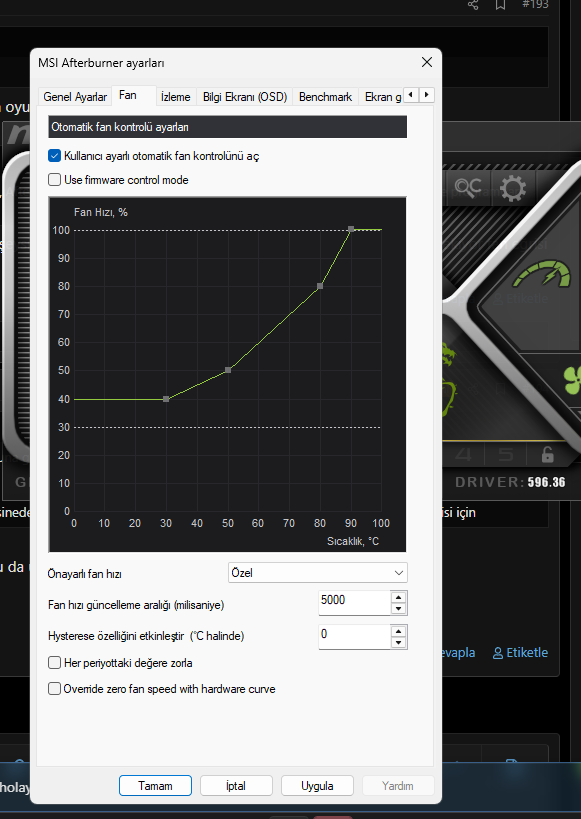This screenshot has height=819, width=581.
Task: Select the fan curve point at 50°C, 50%
Action: [228, 370]
